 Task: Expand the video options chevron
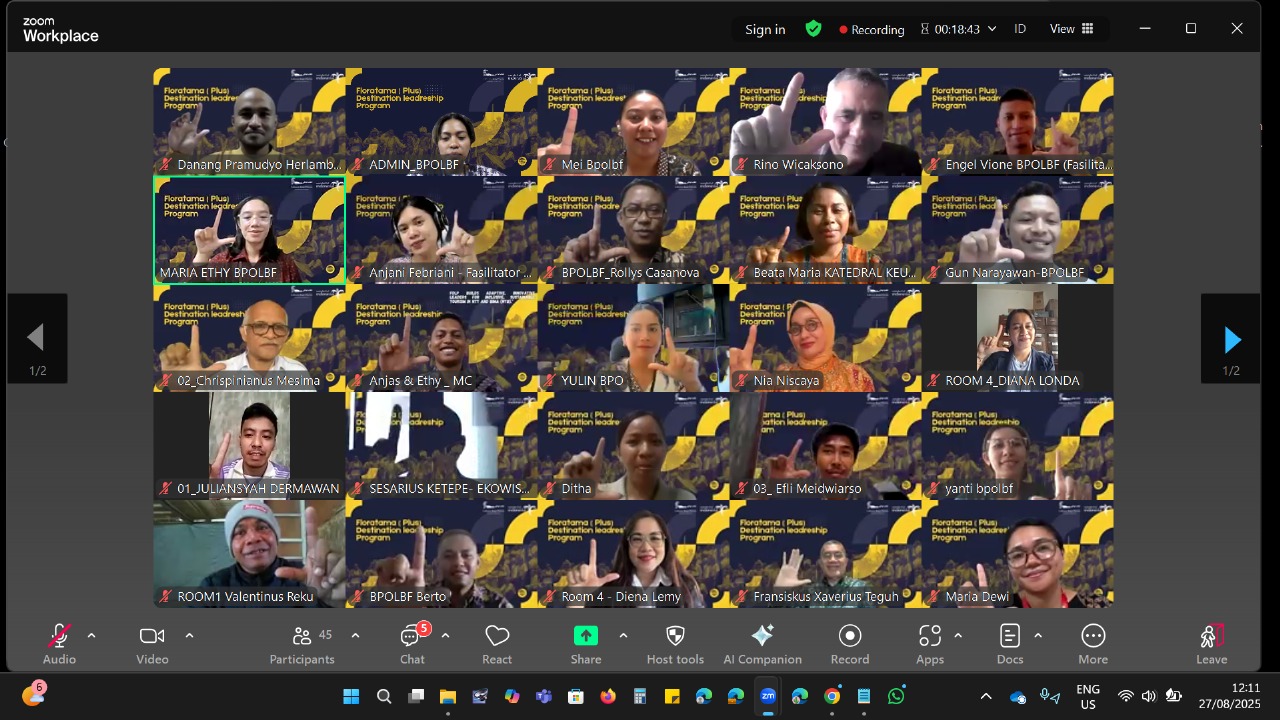pos(189,636)
